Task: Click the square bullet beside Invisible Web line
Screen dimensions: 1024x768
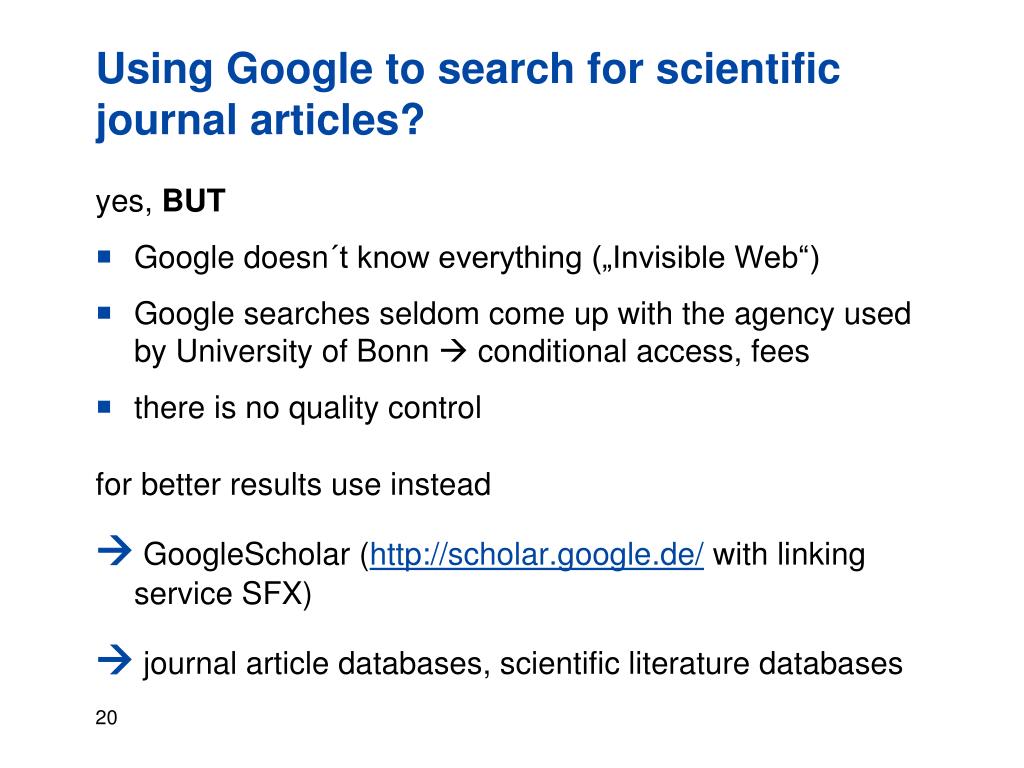Action: (x=104, y=256)
